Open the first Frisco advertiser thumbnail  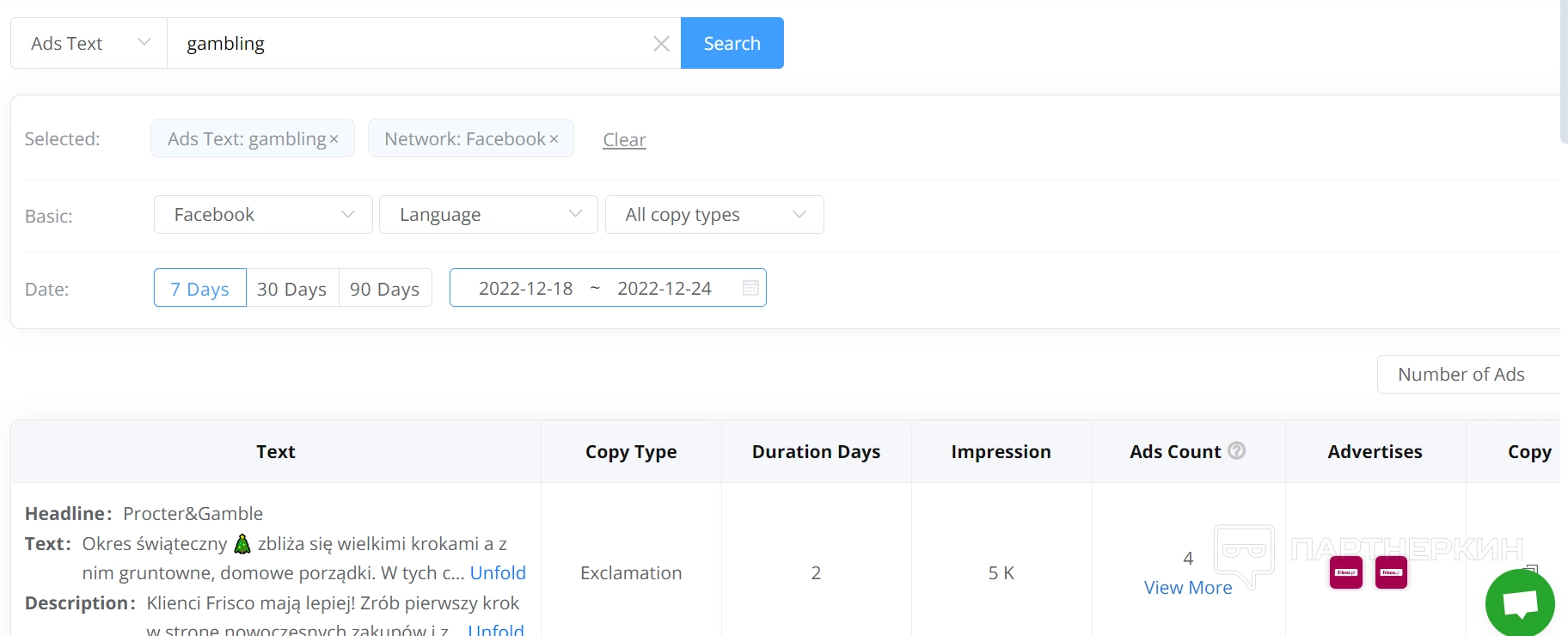1345,572
